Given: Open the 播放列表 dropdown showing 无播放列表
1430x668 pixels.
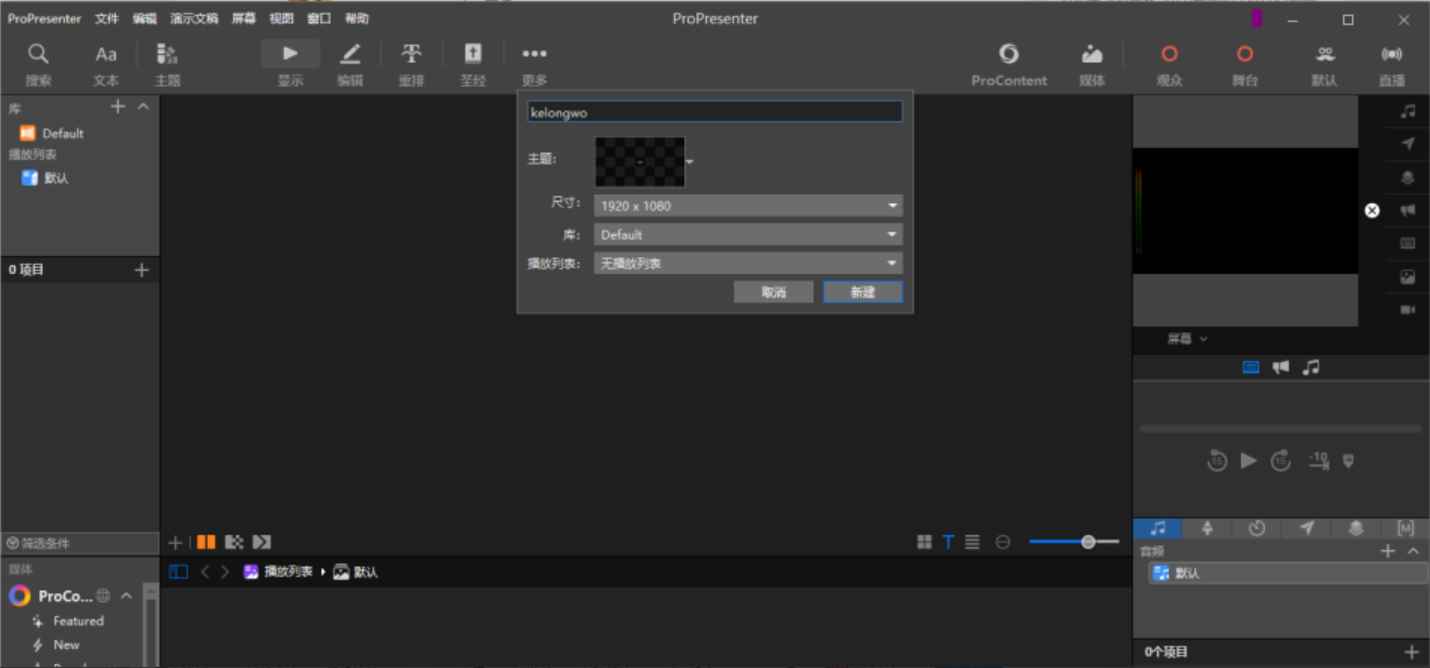Looking at the screenshot, I should (x=747, y=263).
